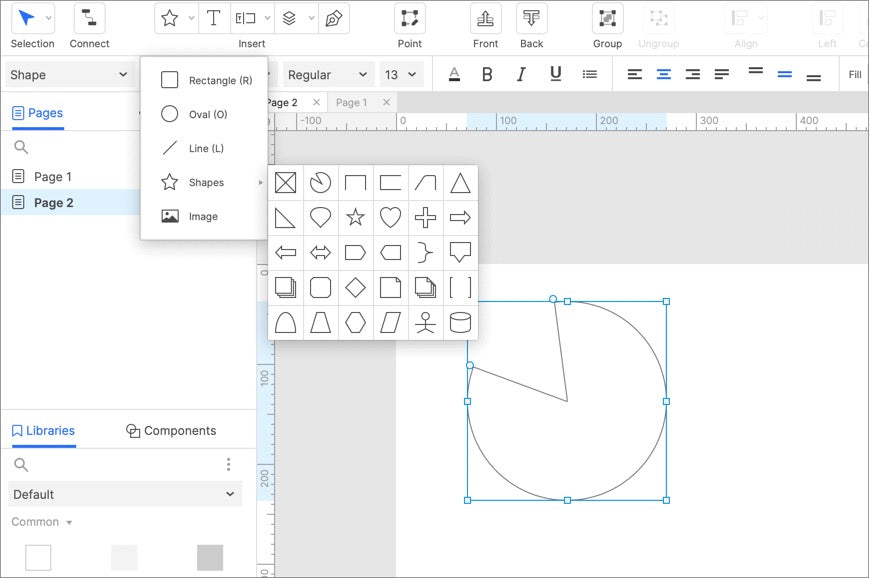Select the Selection arrow tool
The height and width of the screenshot is (578, 869).
(x=26, y=18)
